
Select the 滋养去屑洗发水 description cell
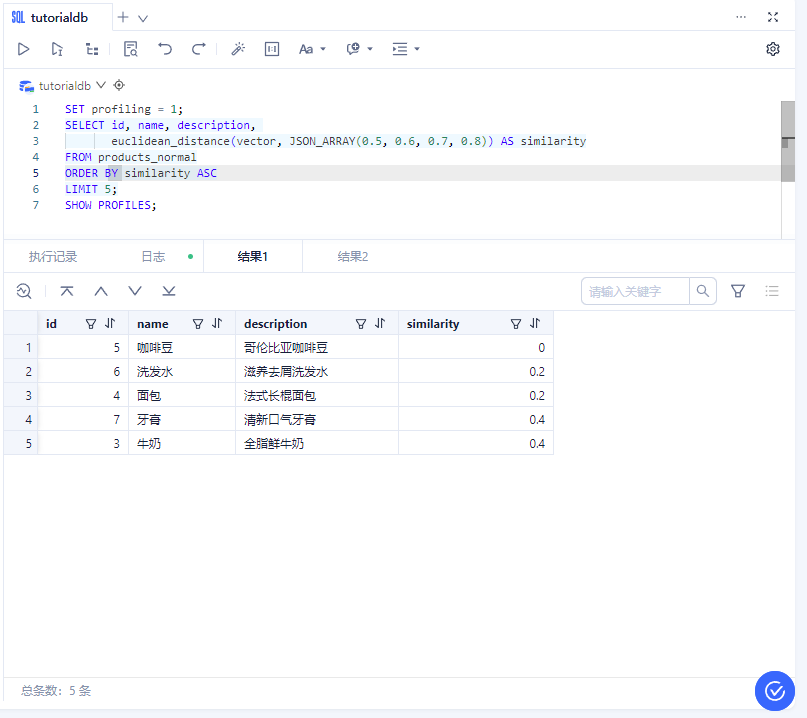tap(317, 372)
